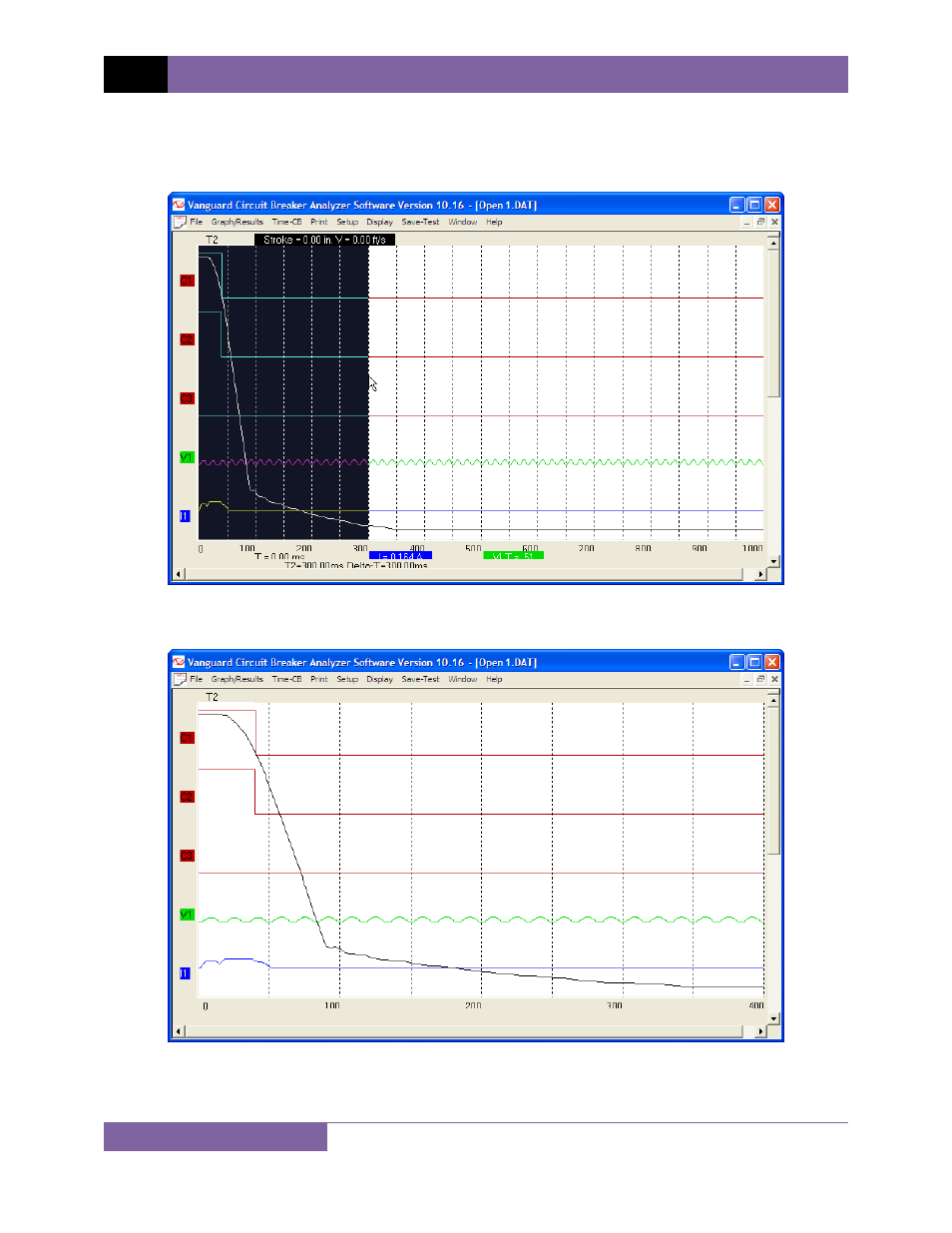Click the horizontal scrollbar right arrow in the Stroke-readout window

(x=761, y=574)
